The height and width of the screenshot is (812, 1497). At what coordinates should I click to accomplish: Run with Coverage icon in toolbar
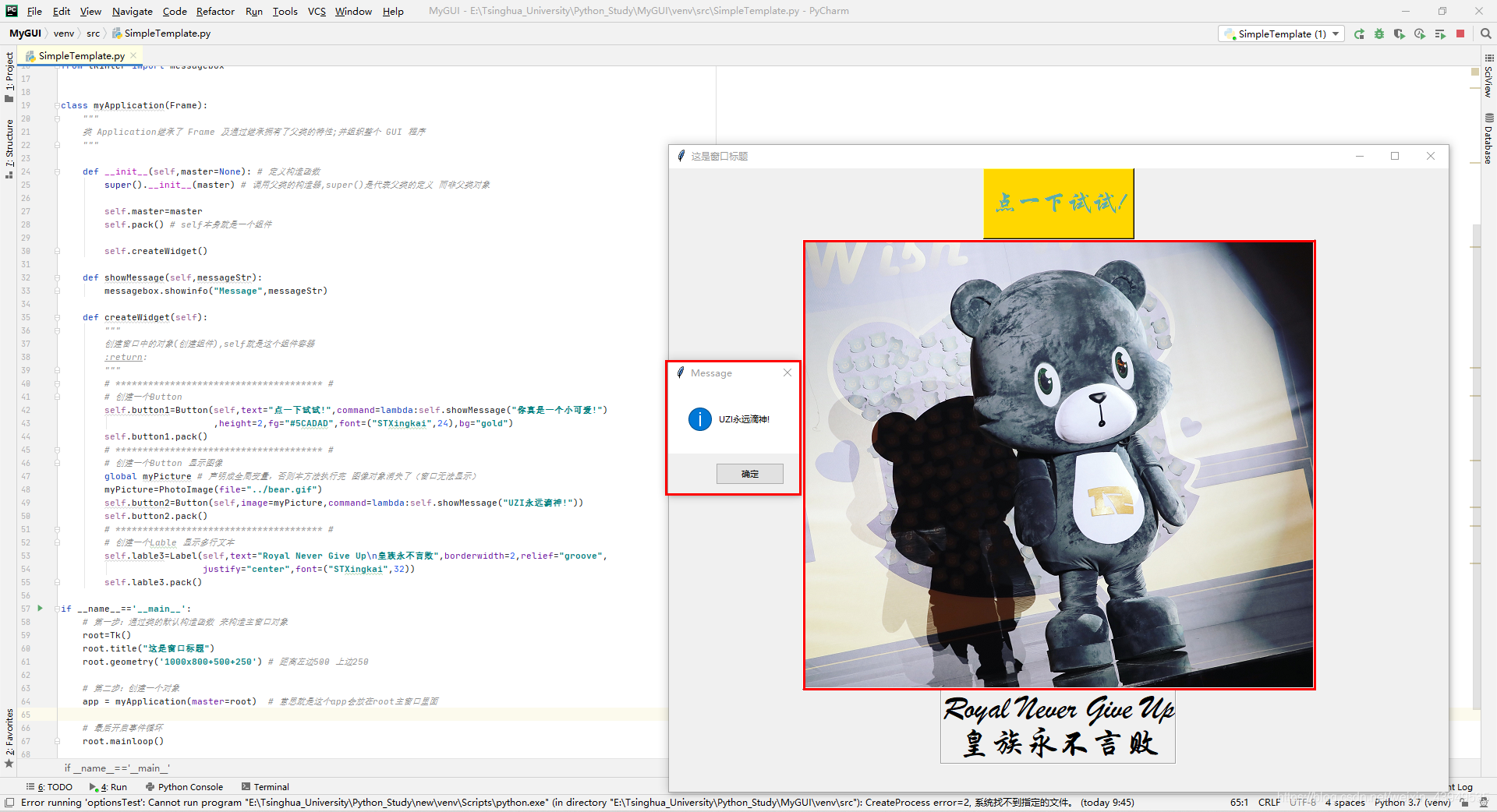click(x=1400, y=34)
